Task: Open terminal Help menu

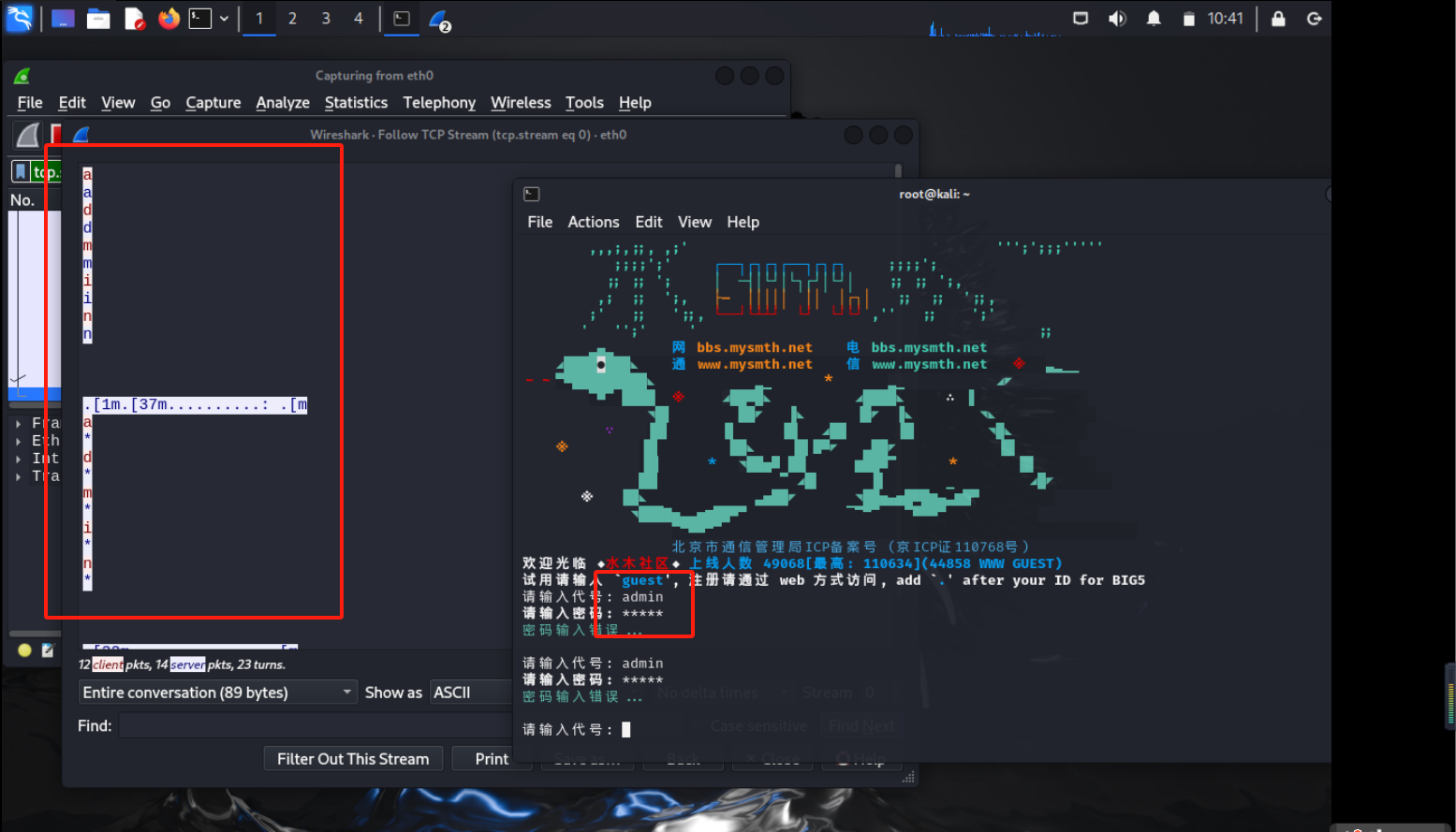Action: click(743, 222)
